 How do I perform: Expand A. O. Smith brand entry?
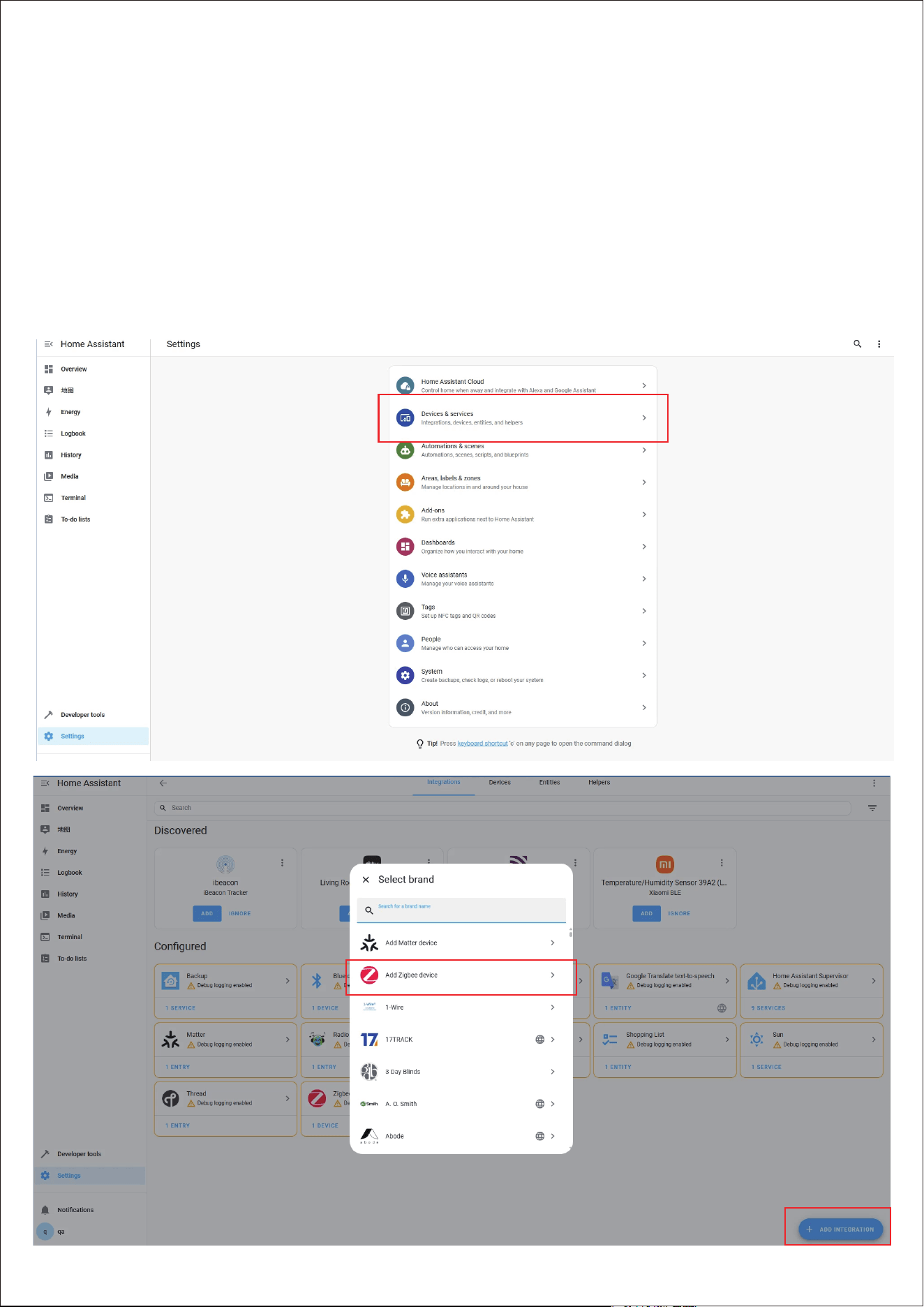[x=461, y=1104]
